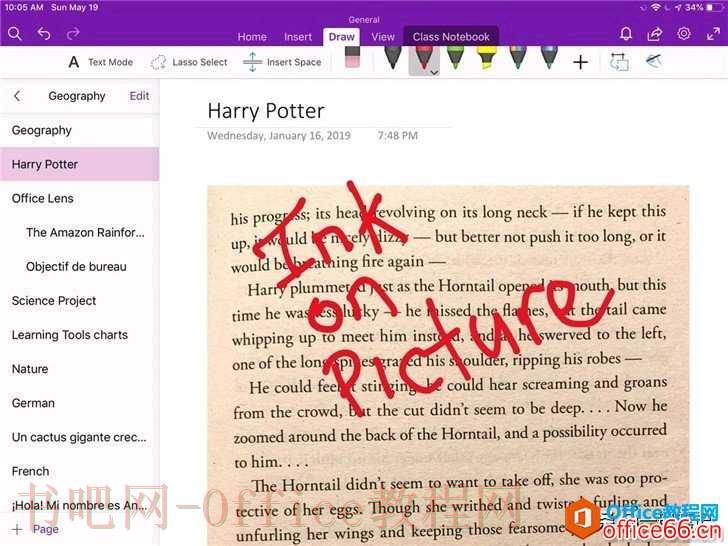
Task: Open the settings gear
Action: click(684, 33)
